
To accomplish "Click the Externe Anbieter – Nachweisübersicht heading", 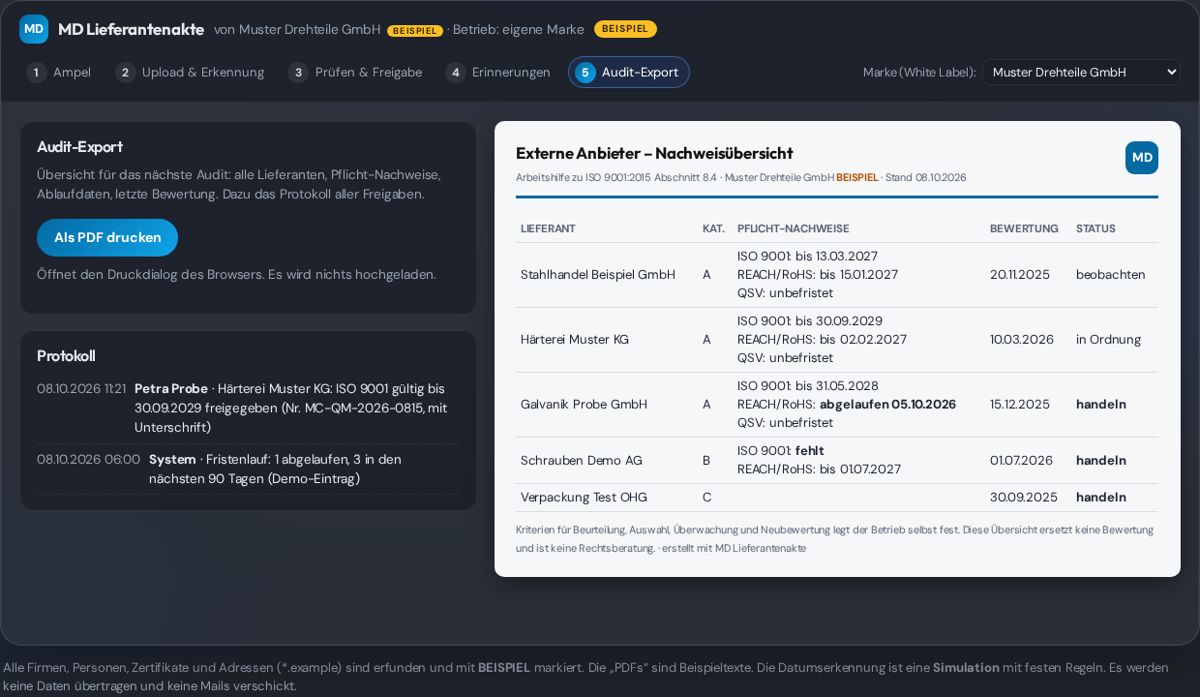I will (654, 154).
